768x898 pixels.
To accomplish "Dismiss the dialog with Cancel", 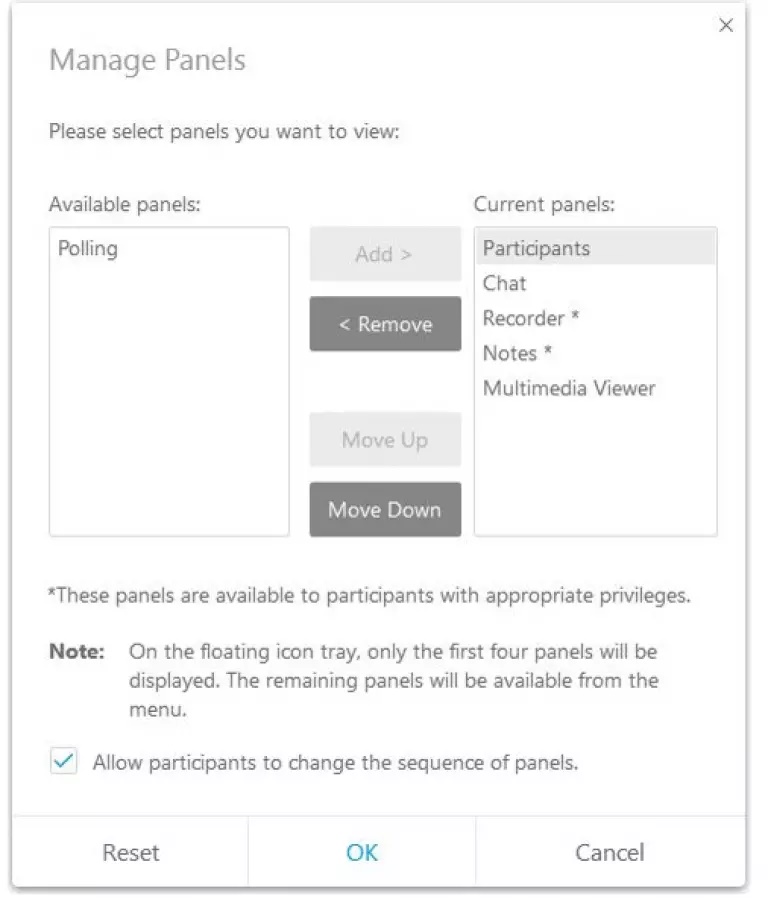I will tap(610, 852).
